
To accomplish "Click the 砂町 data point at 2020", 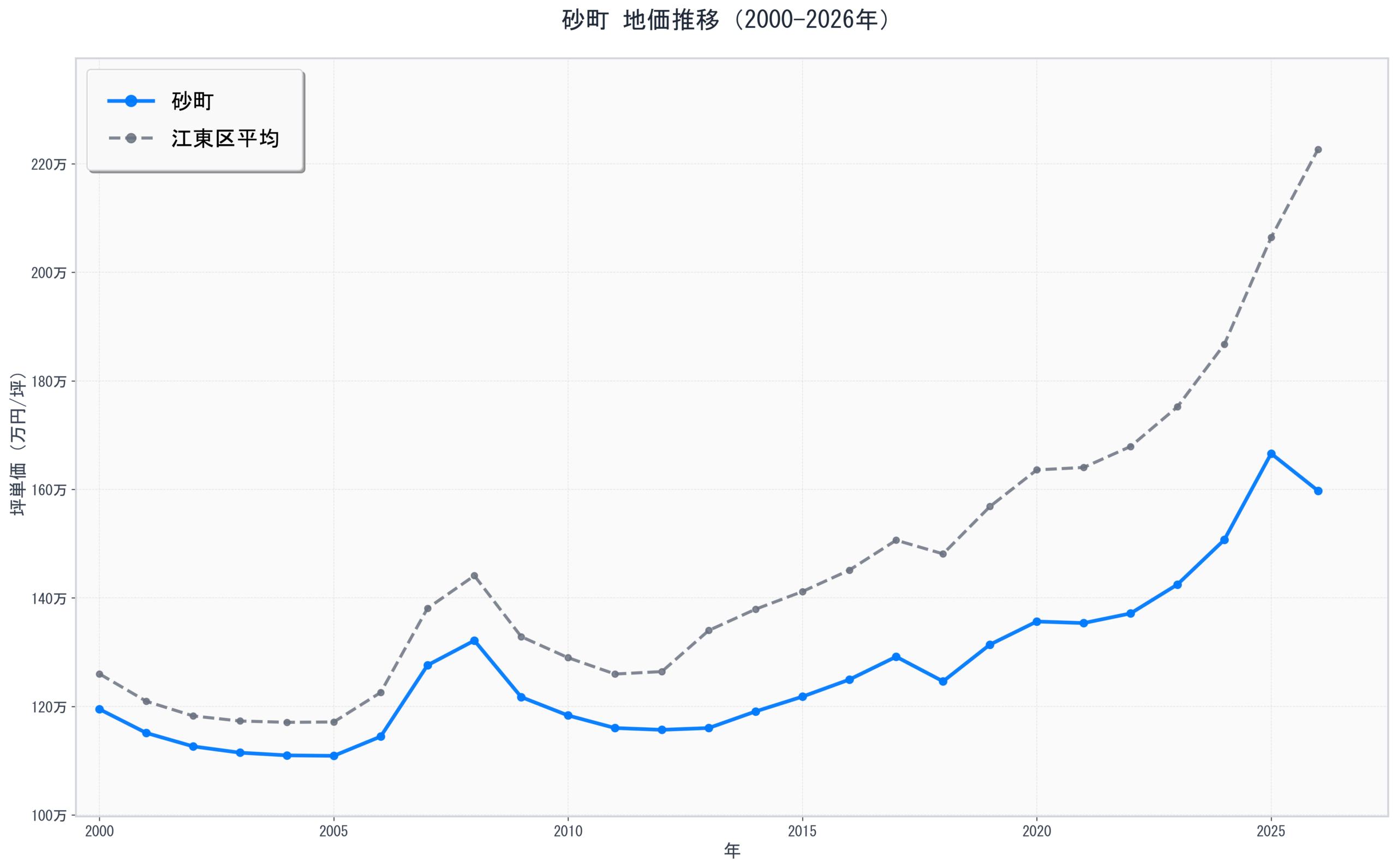I will tap(1037, 622).
